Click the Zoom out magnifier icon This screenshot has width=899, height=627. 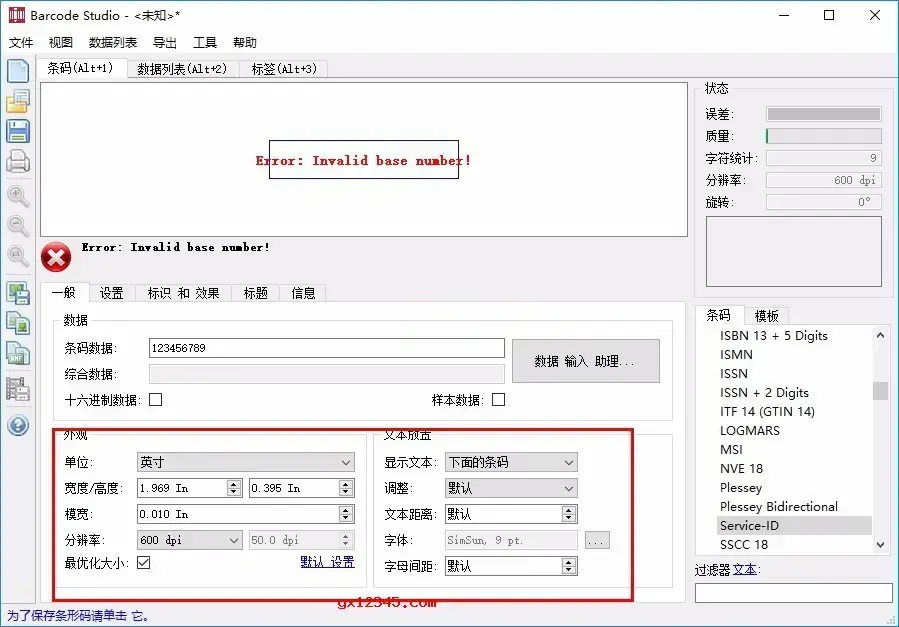(x=18, y=225)
